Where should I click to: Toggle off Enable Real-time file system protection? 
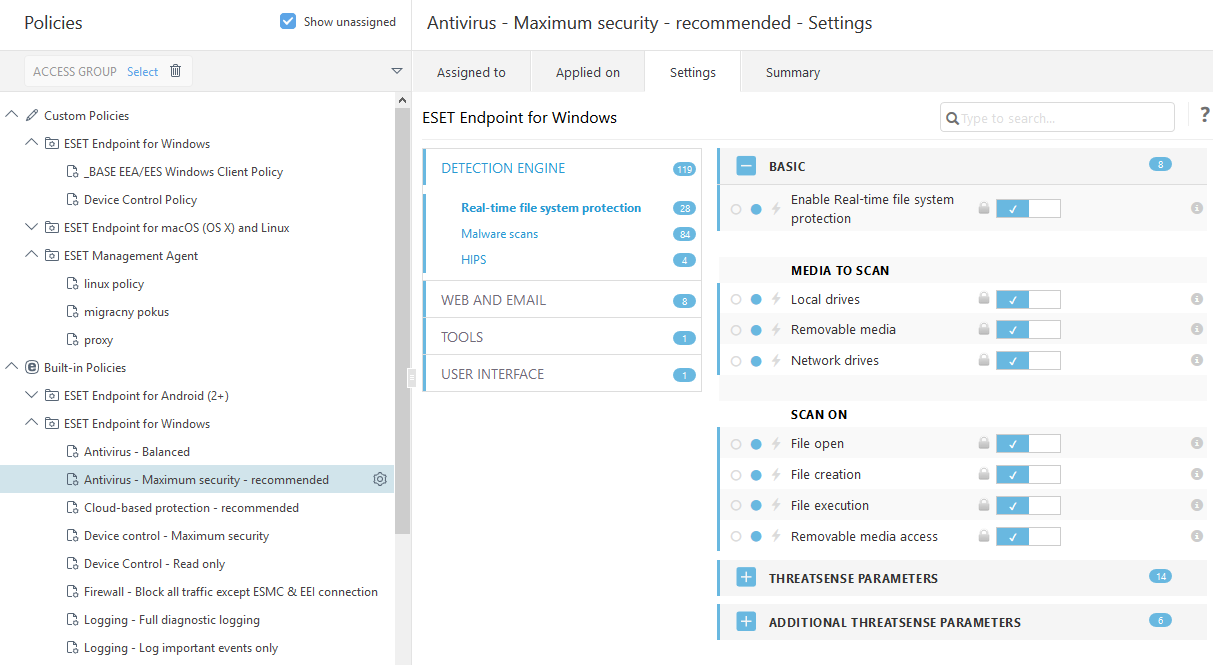click(x=1028, y=209)
